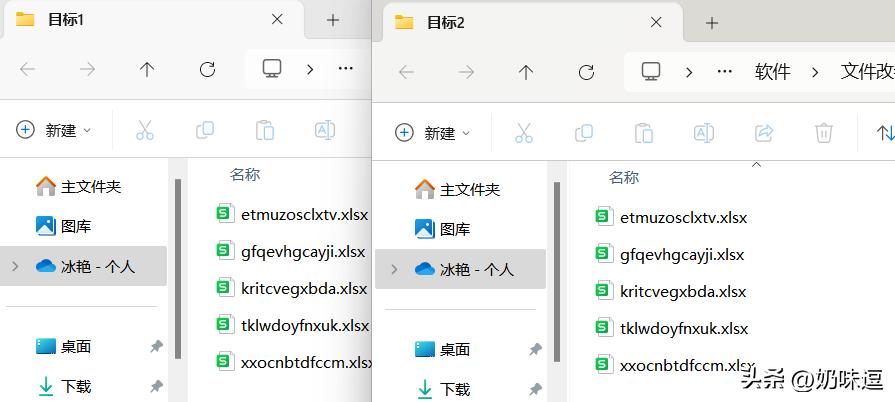Click Forward arrow in 目标2 window

[466, 72]
